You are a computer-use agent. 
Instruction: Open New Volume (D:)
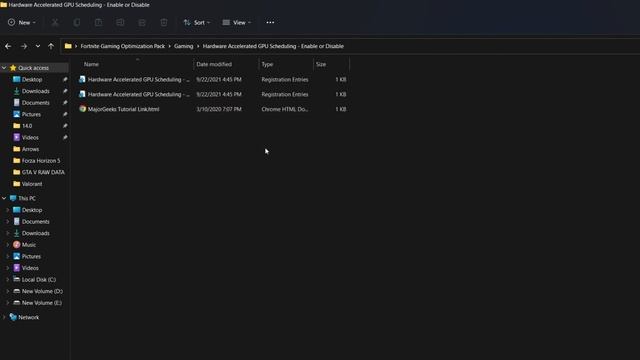click(x=42, y=291)
